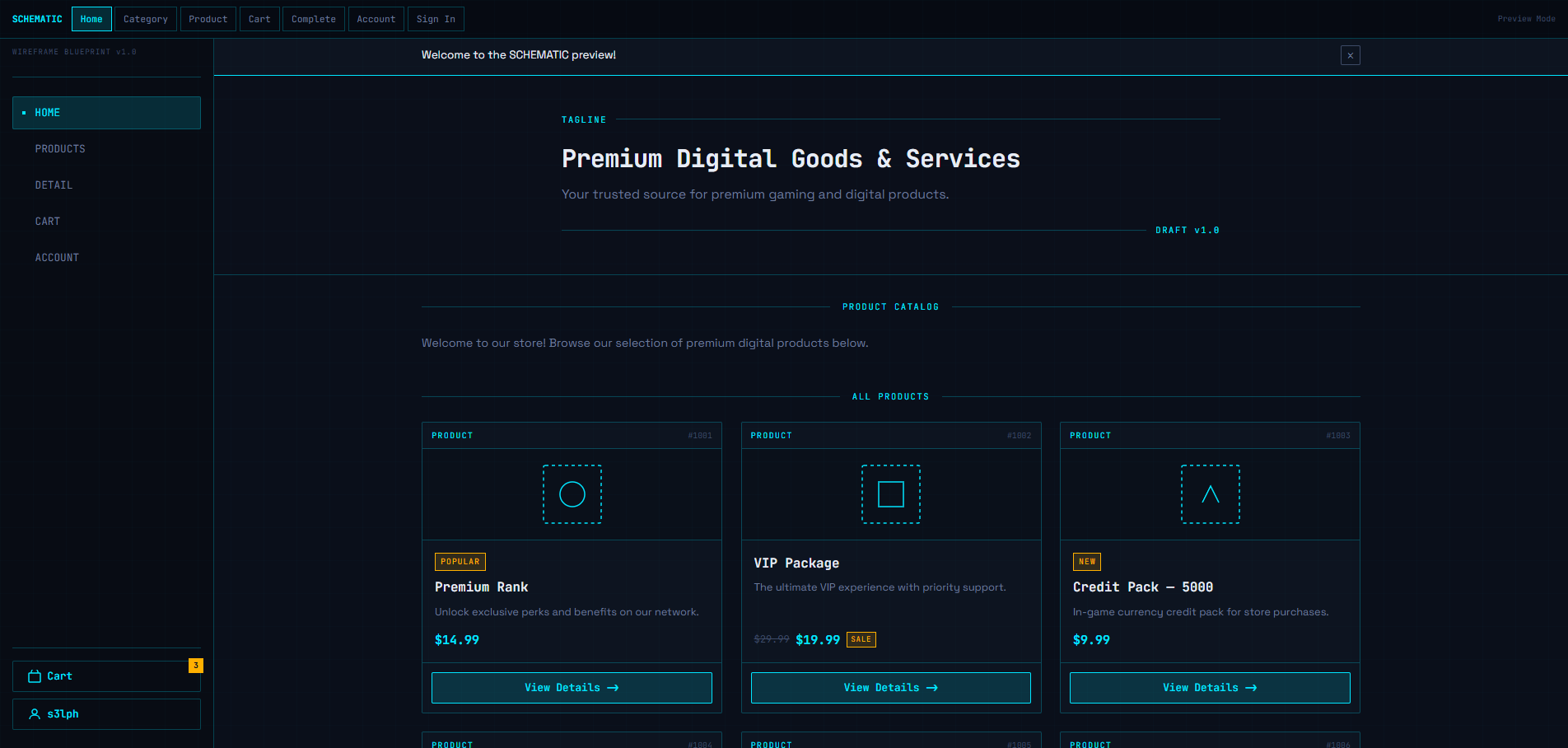Switch to the Product tab
The image size is (1568, 748).
click(208, 19)
